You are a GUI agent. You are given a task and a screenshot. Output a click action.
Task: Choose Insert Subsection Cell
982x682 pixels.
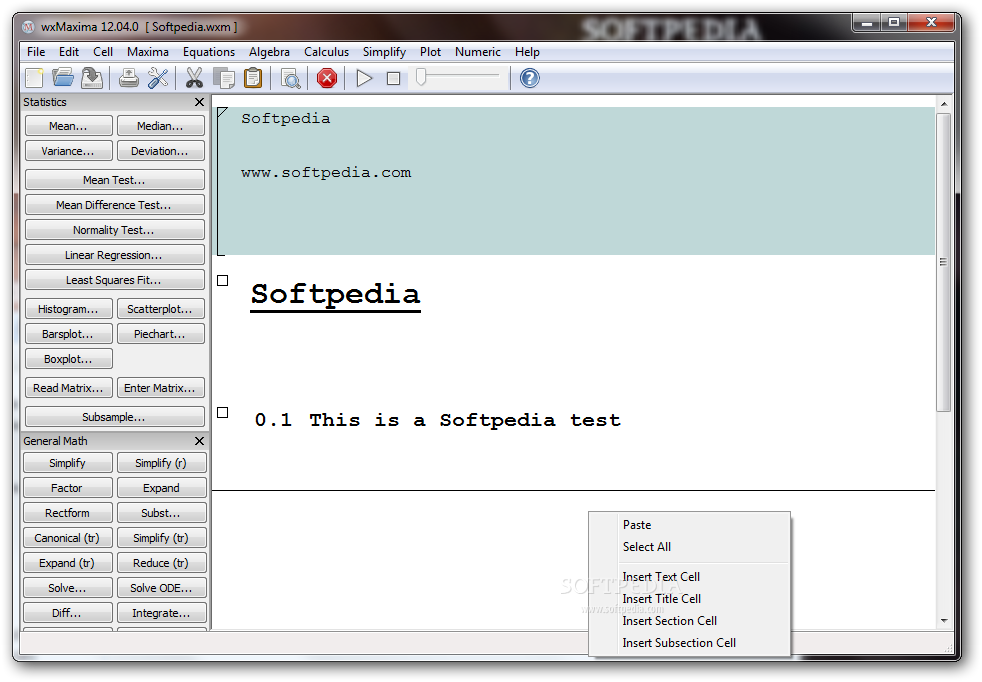tap(689, 643)
